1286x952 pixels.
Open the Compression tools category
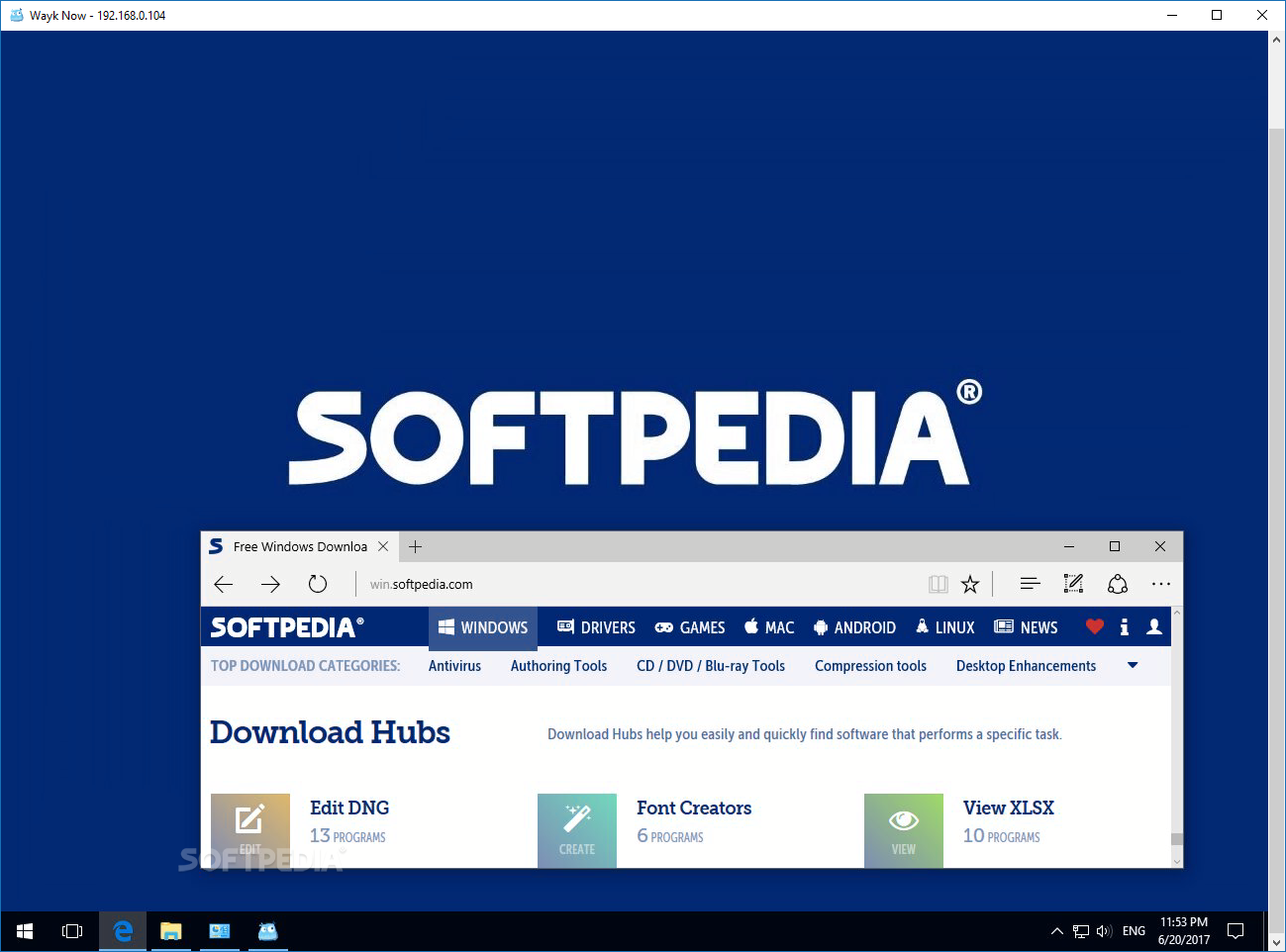click(x=870, y=666)
